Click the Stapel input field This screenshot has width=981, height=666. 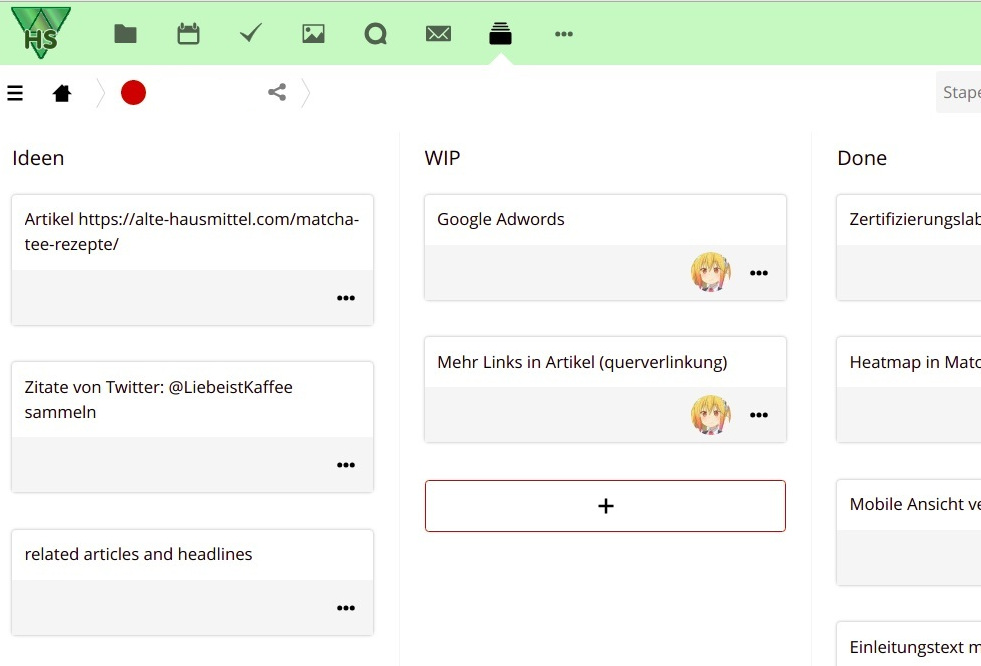(x=960, y=92)
